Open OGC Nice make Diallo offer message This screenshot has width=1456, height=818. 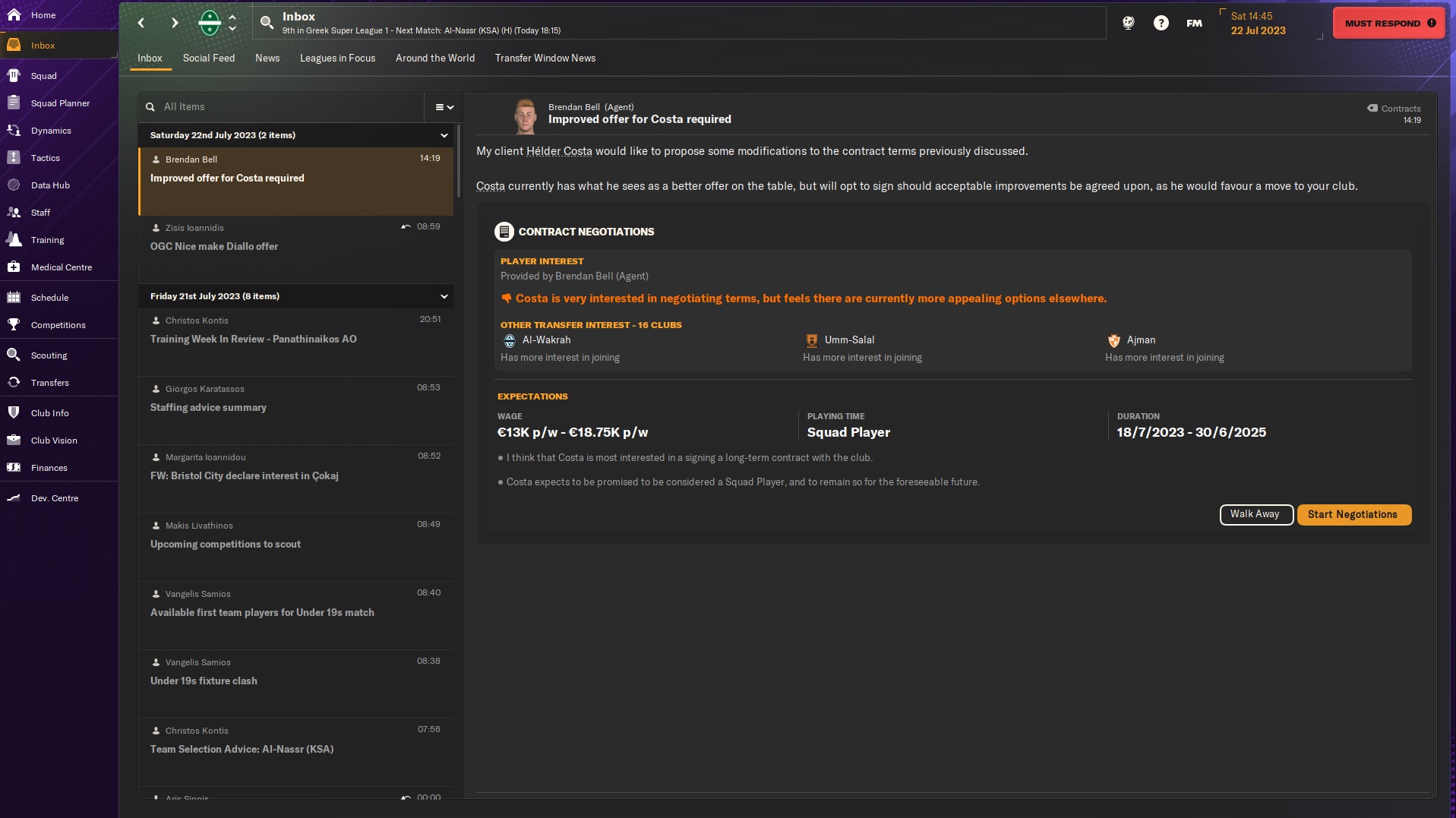pyautogui.click(x=296, y=248)
